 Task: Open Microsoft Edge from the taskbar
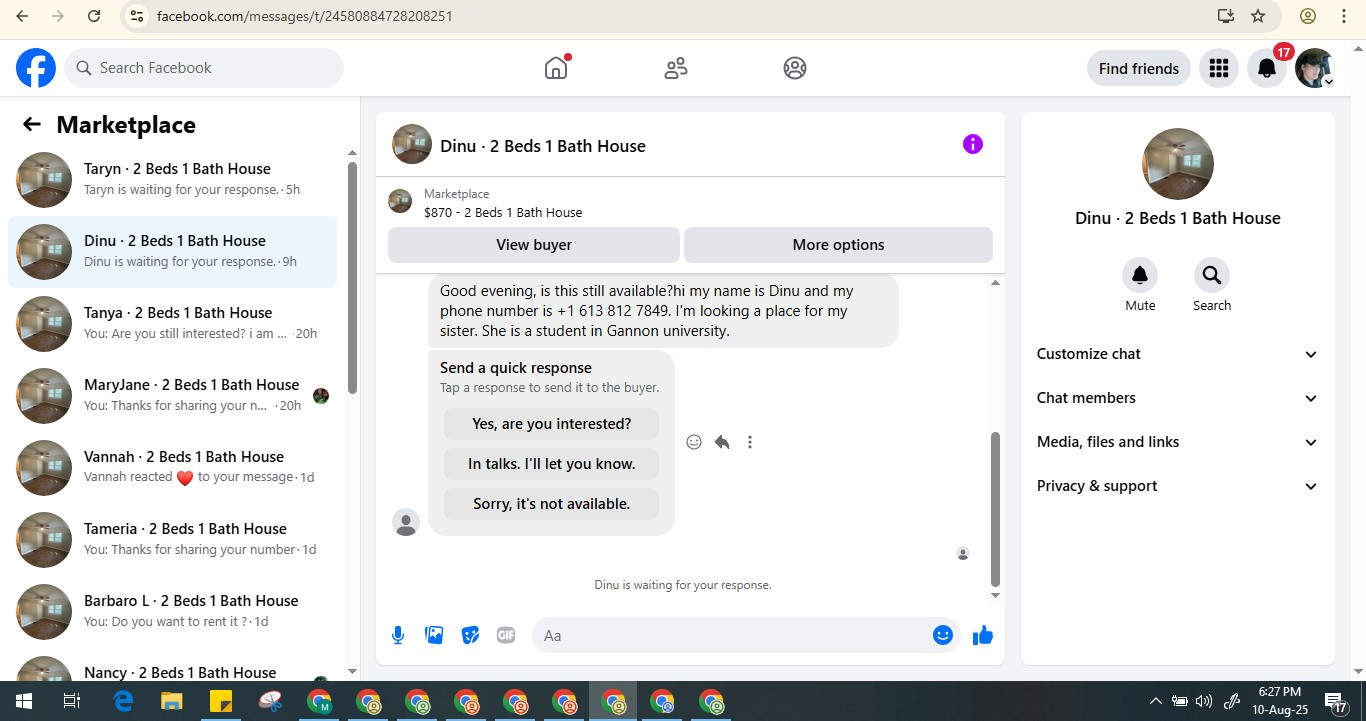tap(123, 701)
